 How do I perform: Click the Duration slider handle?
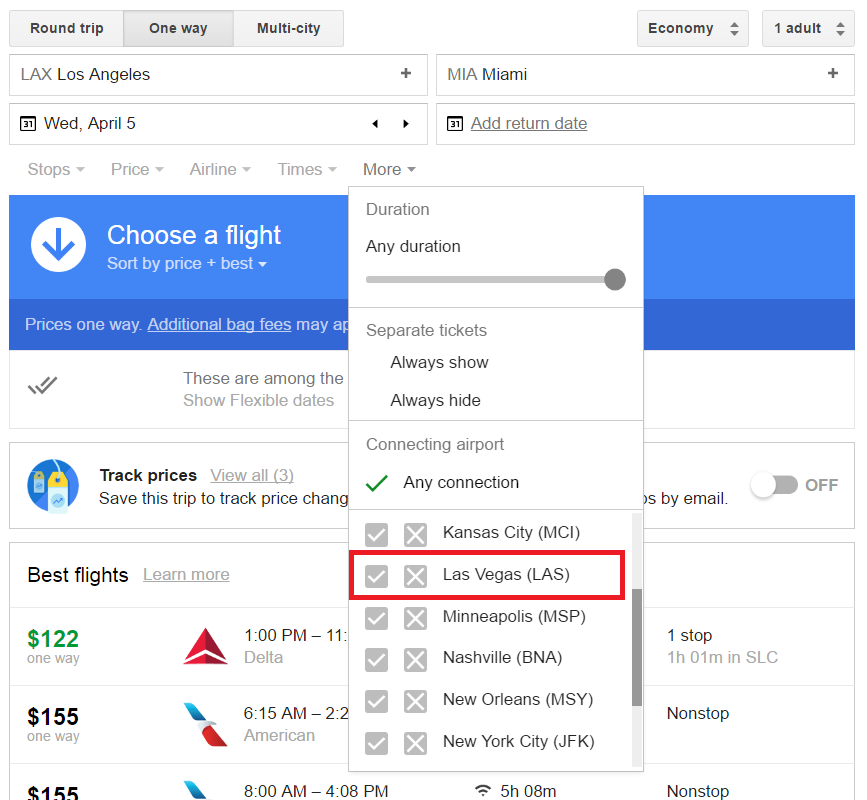point(614,280)
